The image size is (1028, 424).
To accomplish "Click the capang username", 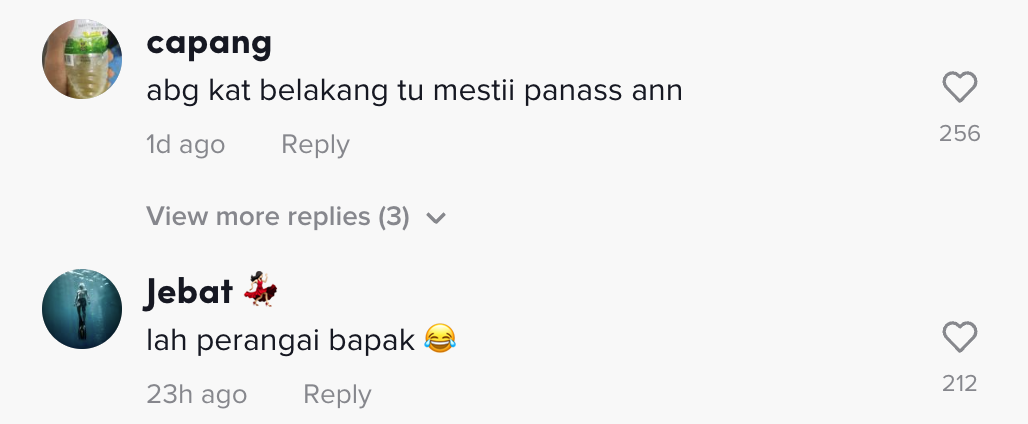I will (x=209, y=43).
